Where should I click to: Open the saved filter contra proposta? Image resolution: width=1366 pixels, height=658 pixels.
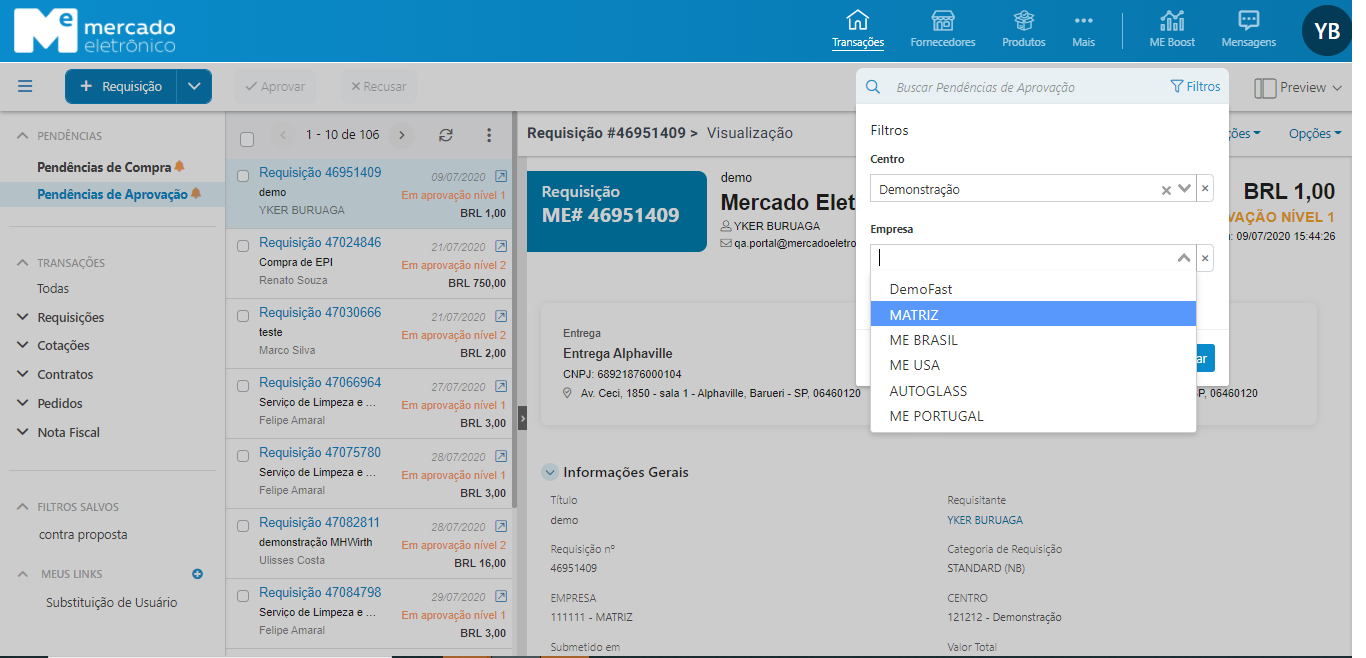83,534
